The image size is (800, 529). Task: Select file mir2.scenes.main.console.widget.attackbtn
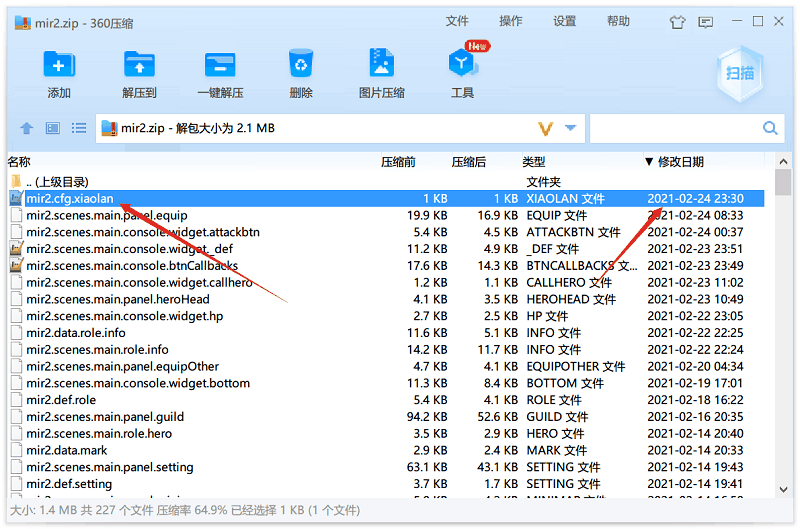386,232
